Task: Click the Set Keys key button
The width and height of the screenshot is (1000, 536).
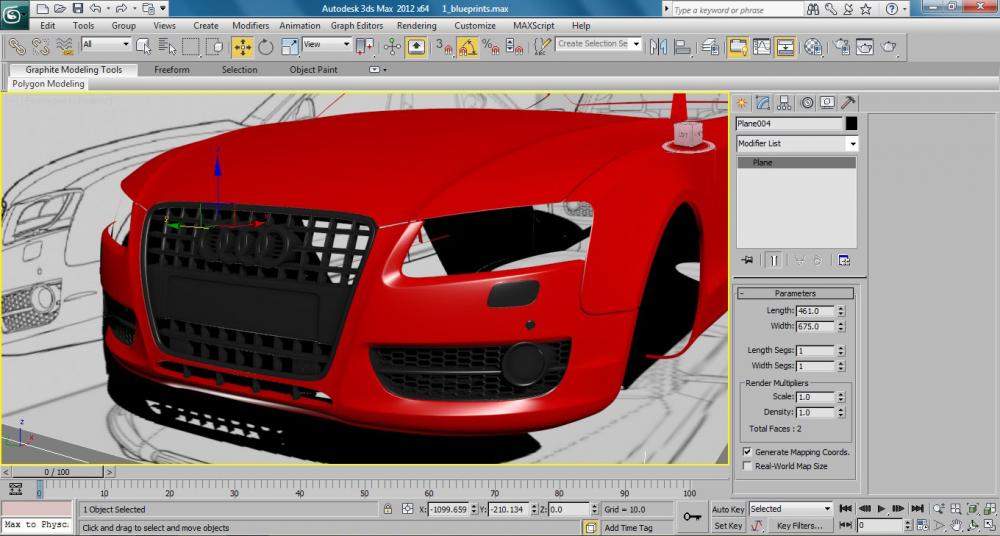Action: coord(693,516)
